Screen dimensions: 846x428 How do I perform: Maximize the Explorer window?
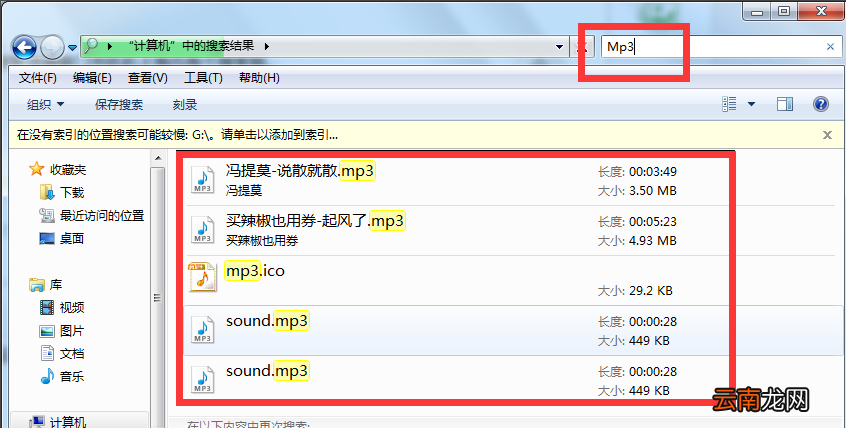coord(784,11)
